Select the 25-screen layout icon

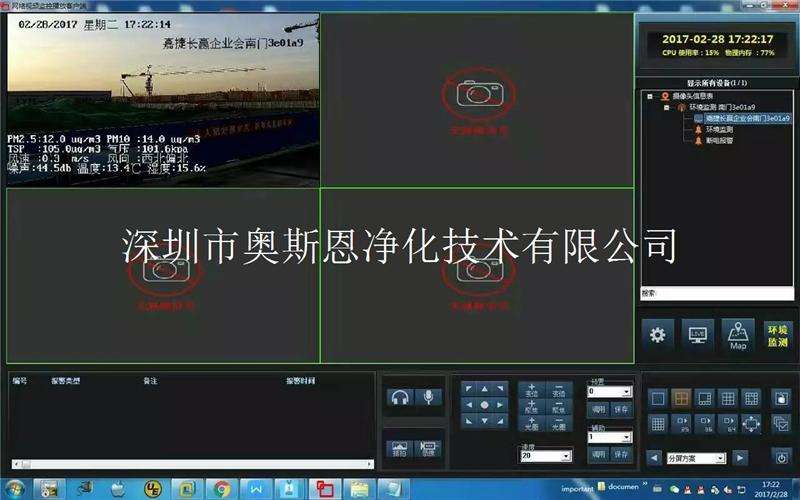(x=681, y=423)
